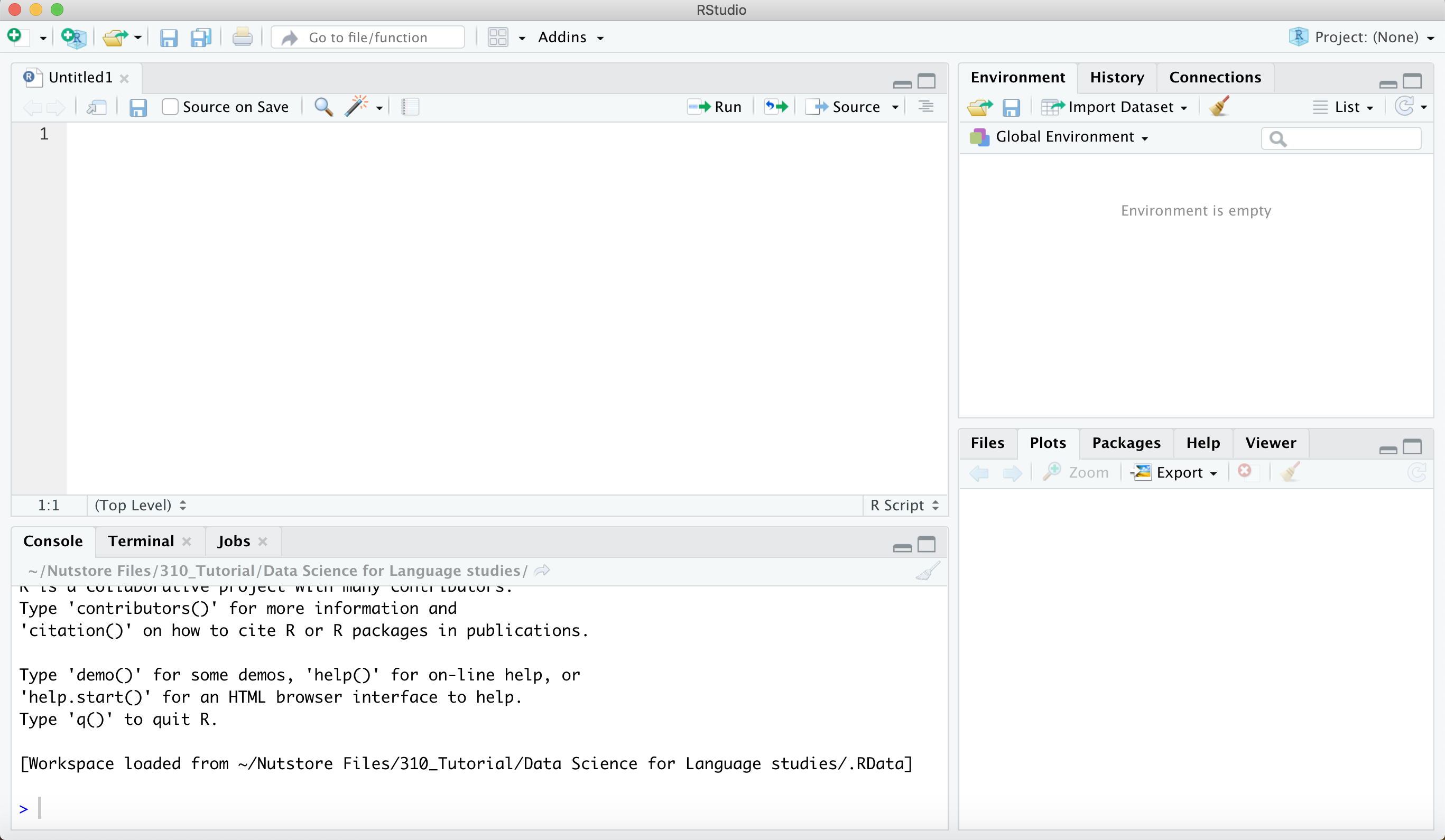The image size is (1445, 840).
Task: Change the List view mode
Action: click(1343, 107)
